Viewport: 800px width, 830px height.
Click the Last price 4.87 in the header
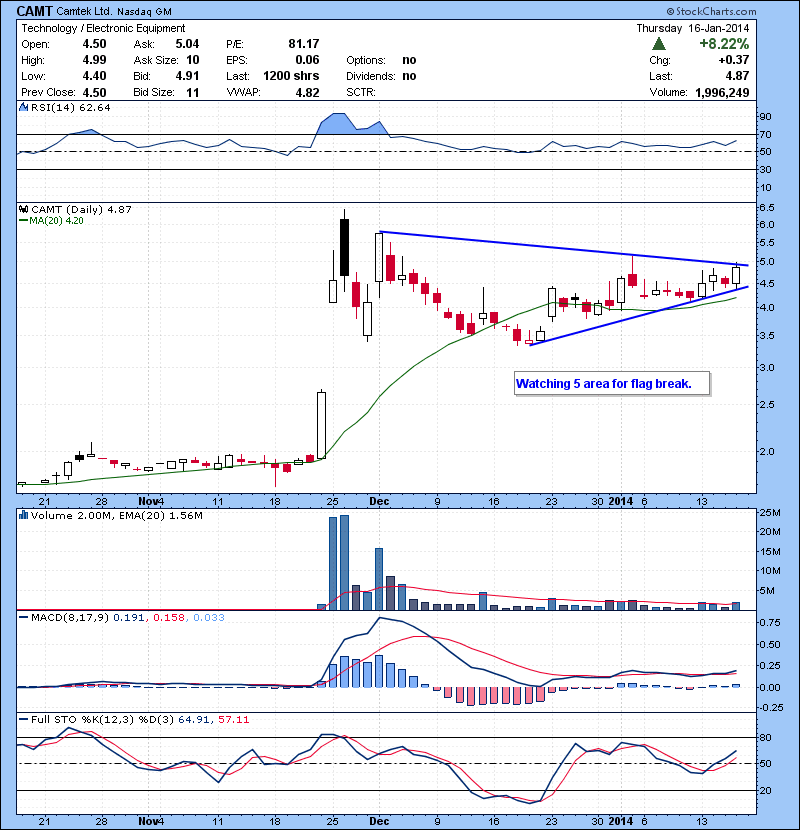coord(737,76)
